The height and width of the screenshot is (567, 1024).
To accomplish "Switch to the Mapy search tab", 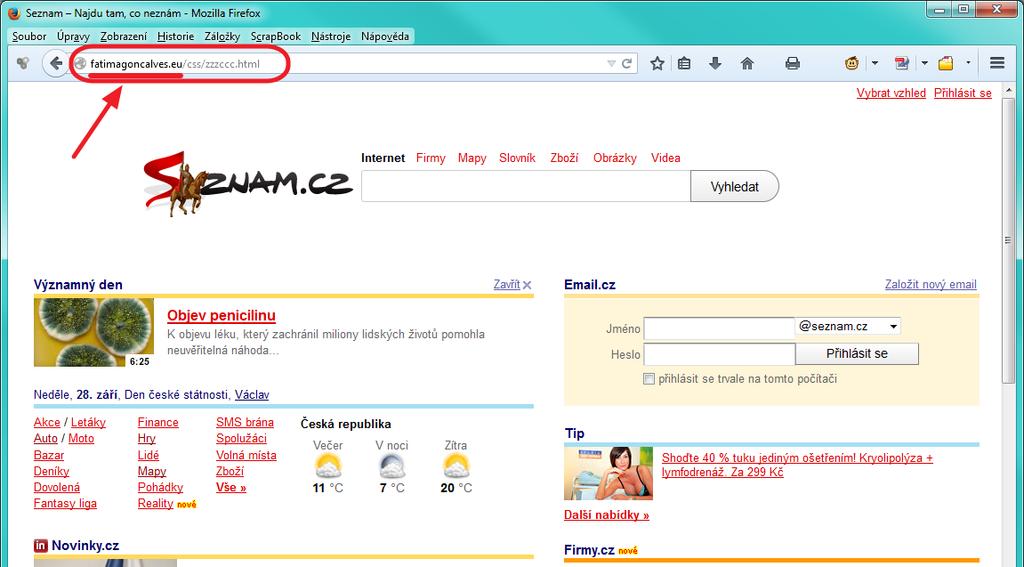I will point(472,158).
